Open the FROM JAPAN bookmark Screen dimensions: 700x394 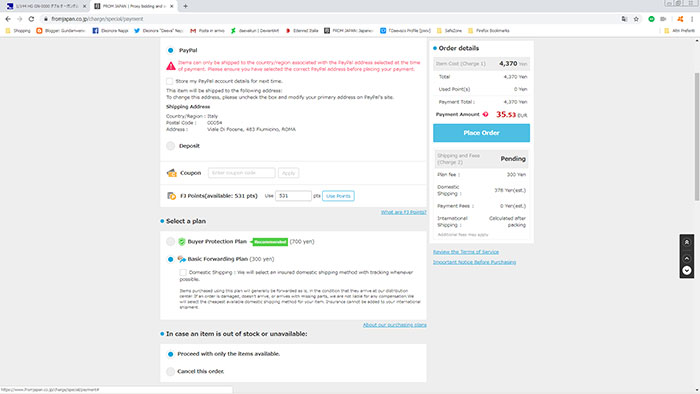349,31
